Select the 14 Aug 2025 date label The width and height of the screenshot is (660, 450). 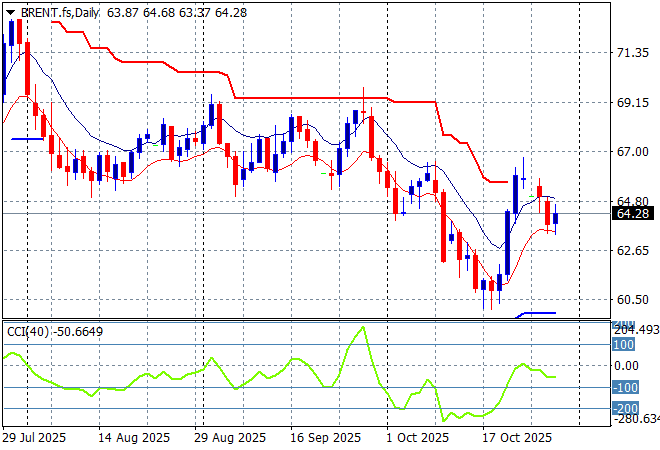[x=134, y=438]
